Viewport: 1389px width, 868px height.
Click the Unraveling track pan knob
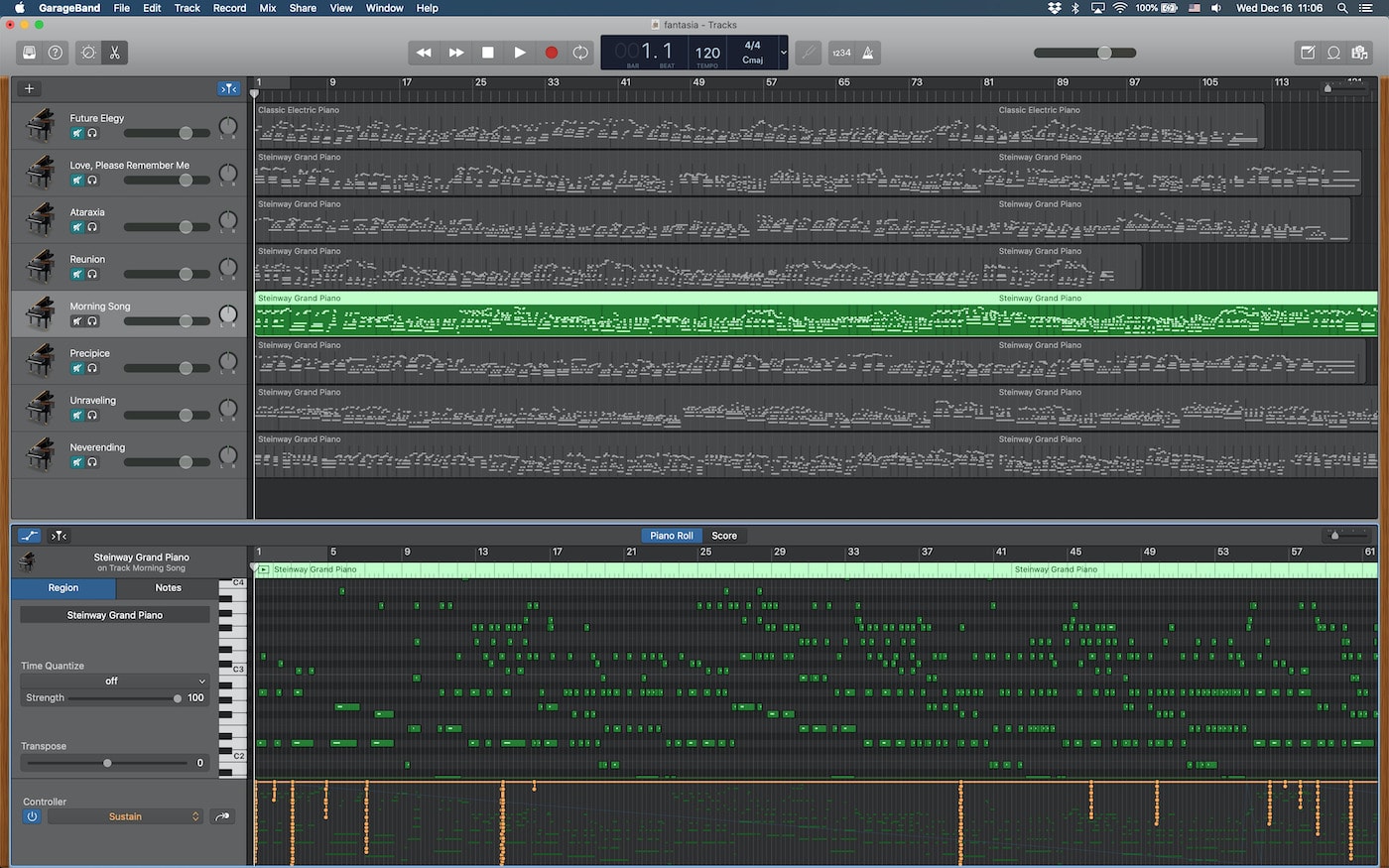tap(228, 409)
